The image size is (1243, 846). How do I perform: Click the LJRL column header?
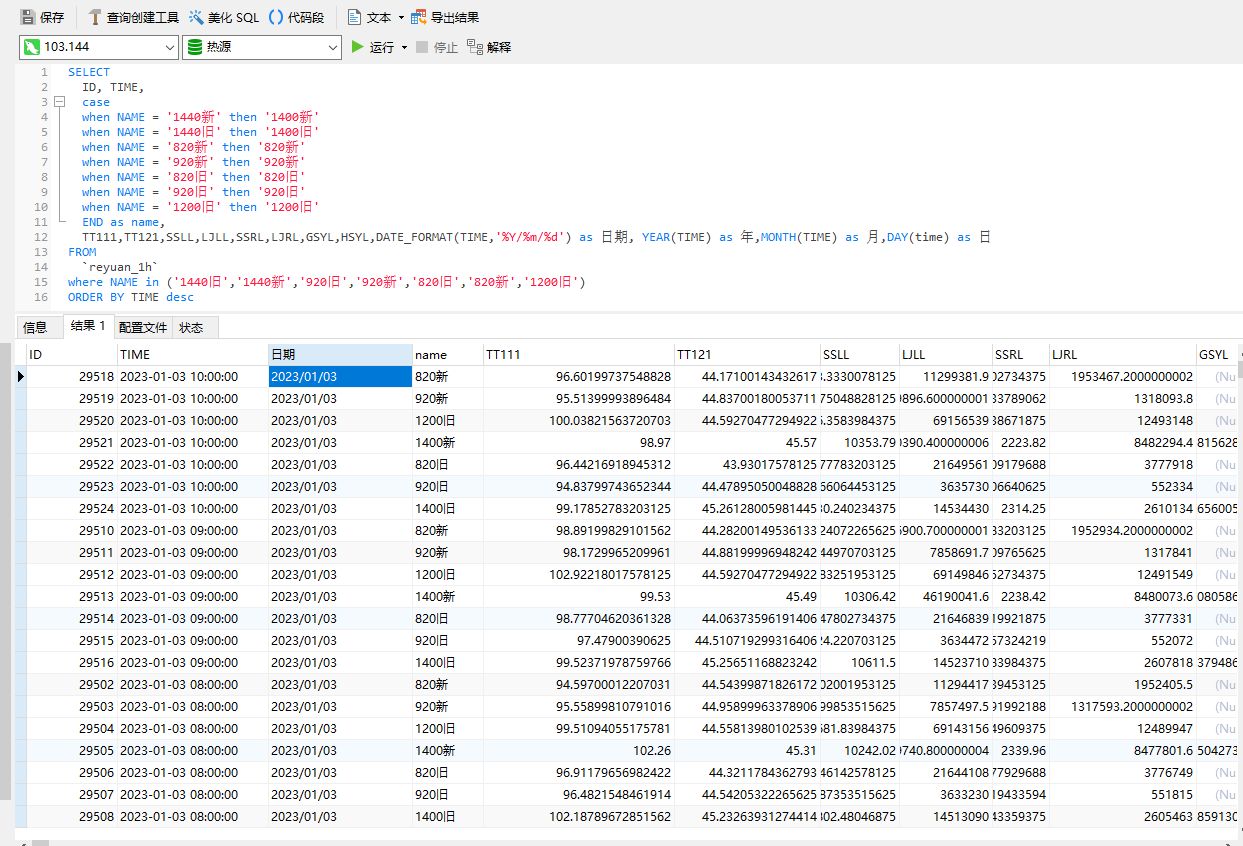coord(1123,354)
